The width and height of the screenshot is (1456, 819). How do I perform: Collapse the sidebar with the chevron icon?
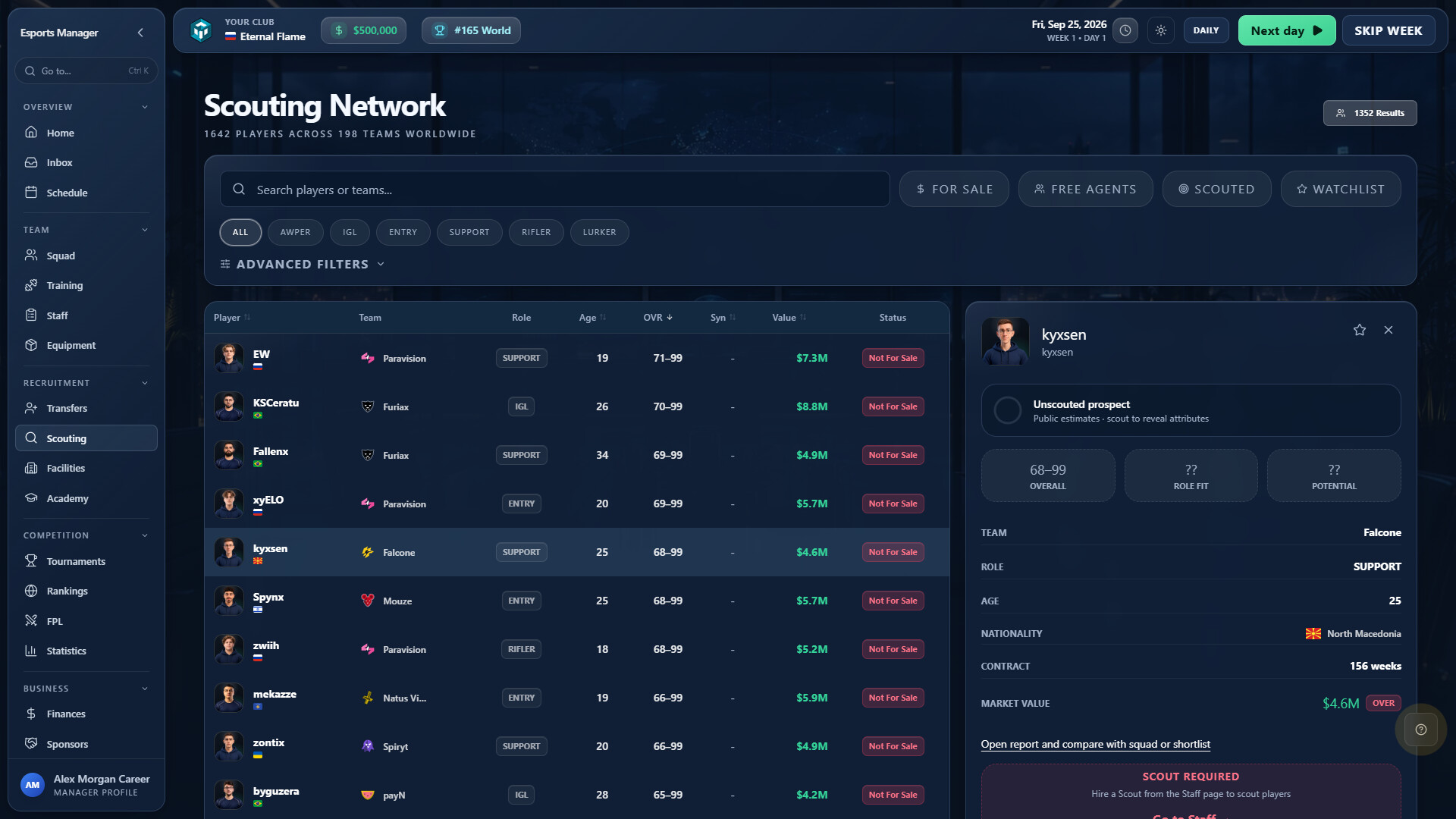[140, 33]
